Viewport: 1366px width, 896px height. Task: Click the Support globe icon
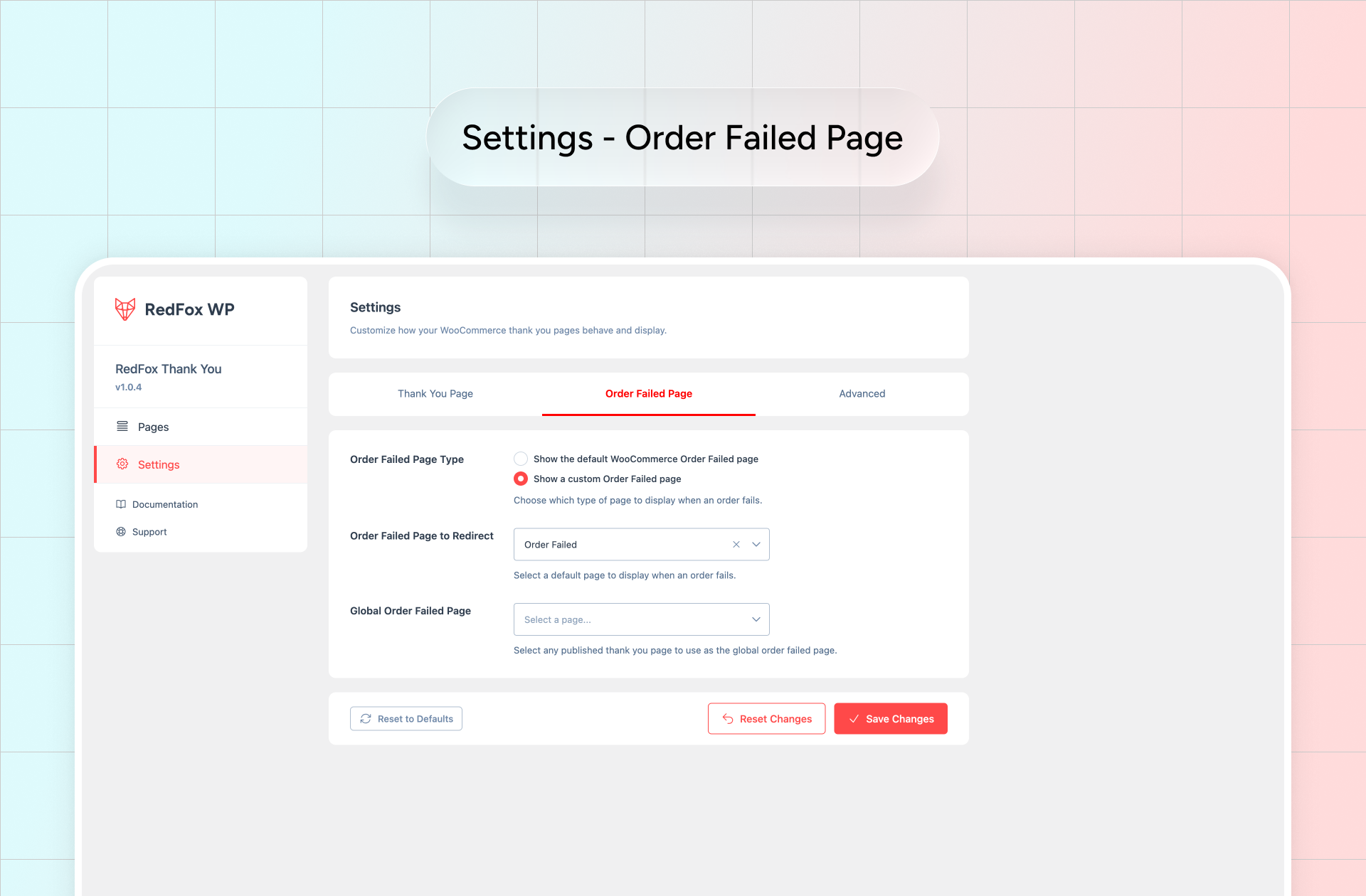point(121,531)
